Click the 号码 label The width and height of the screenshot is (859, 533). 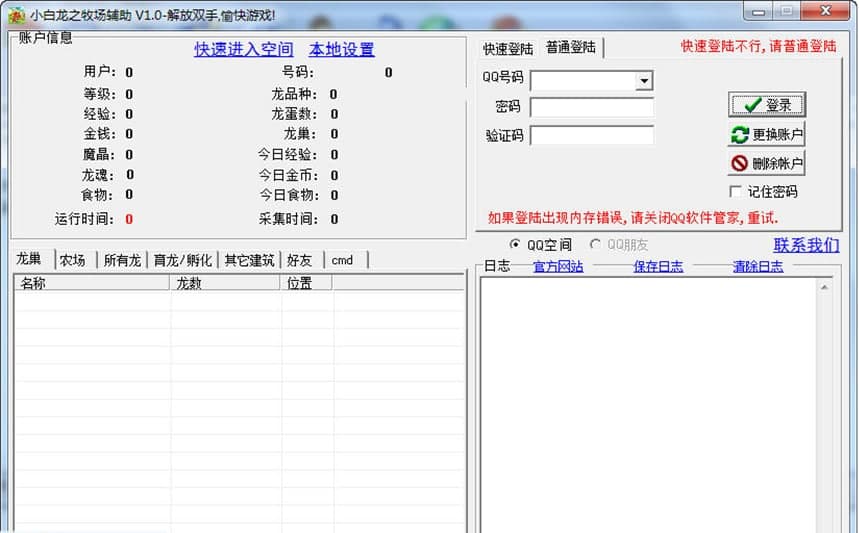(x=299, y=72)
